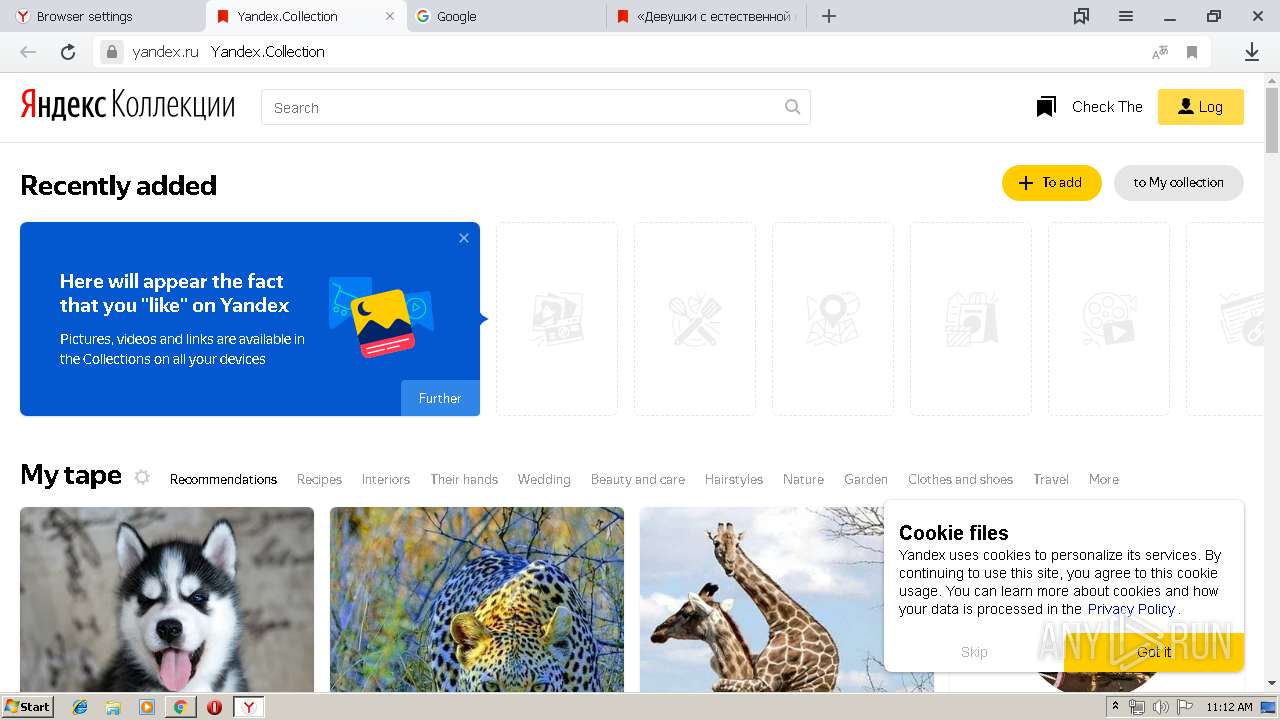
Task: Click Skip in the cookie notice
Action: click(974, 652)
